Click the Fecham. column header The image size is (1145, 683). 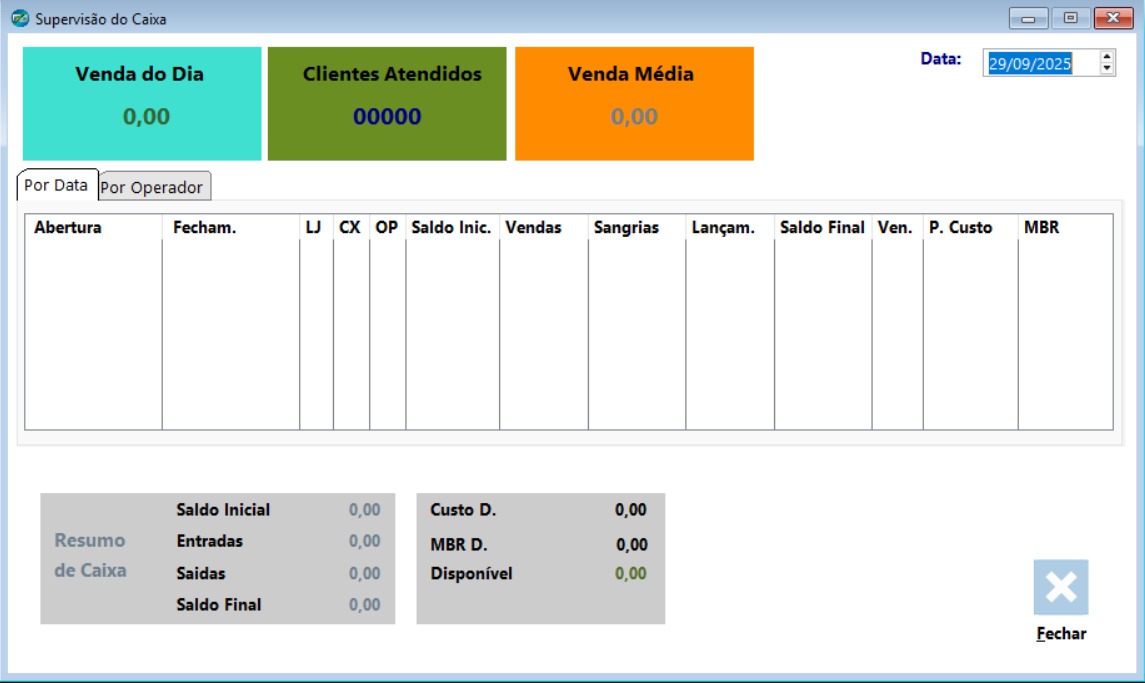coord(230,227)
